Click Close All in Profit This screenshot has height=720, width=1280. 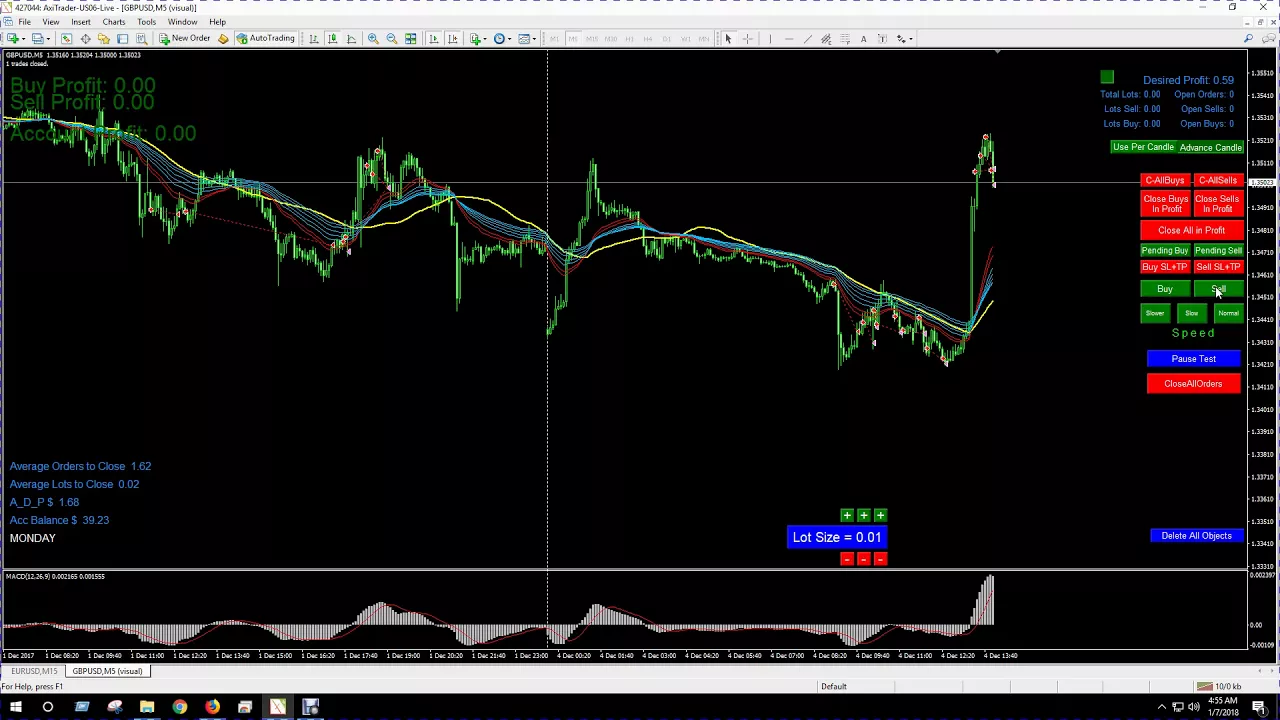tap(1191, 230)
